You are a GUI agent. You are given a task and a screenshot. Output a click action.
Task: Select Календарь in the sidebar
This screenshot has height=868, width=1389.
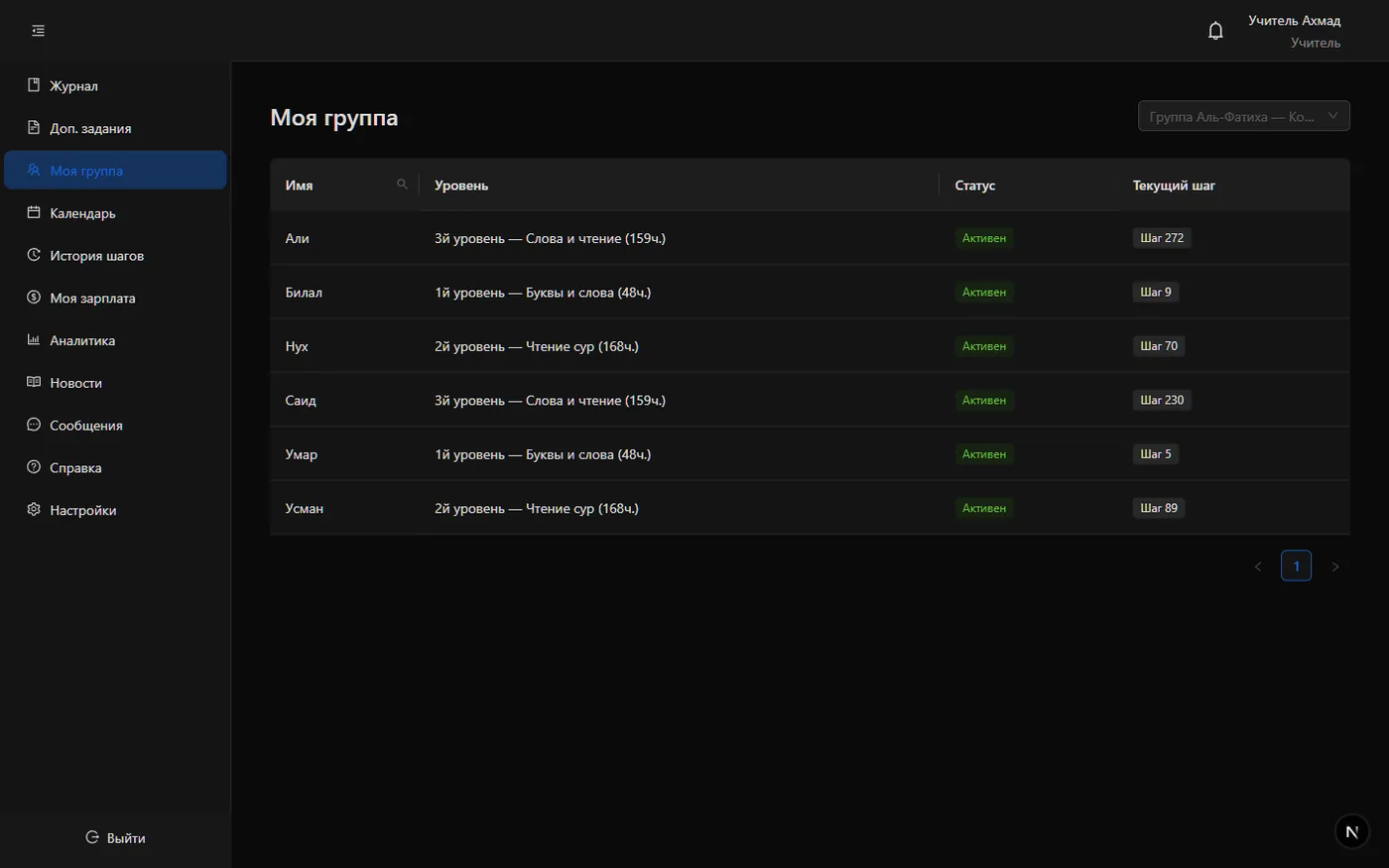coord(115,212)
